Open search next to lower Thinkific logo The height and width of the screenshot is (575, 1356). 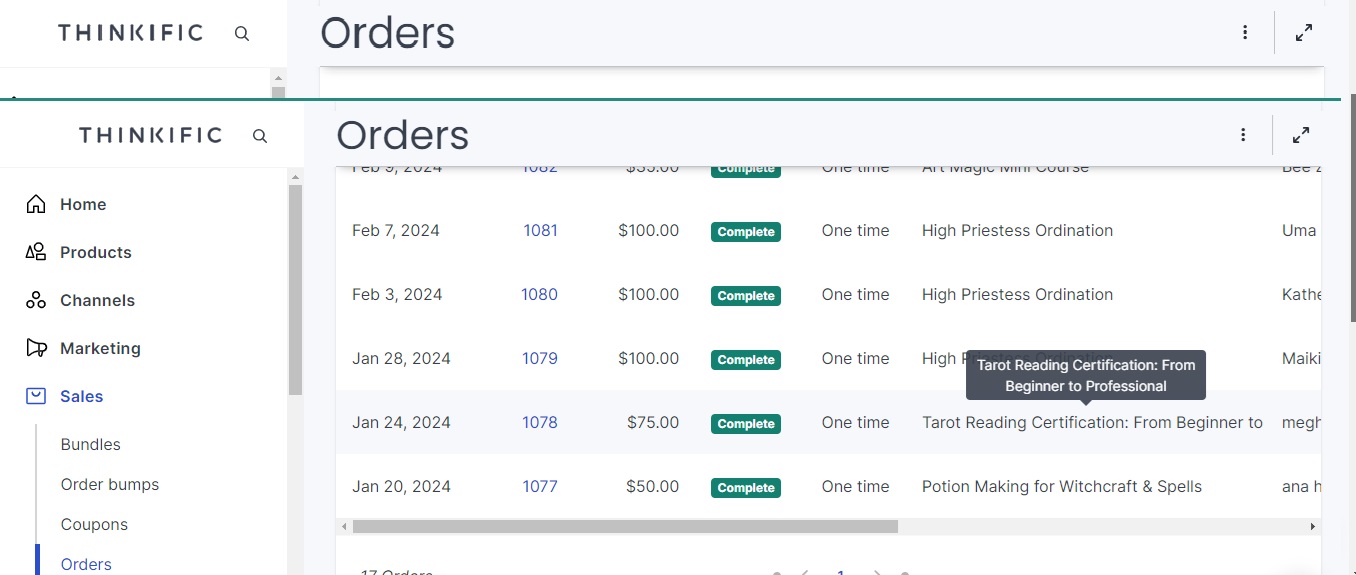pyautogui.click(x=260, y=135)
